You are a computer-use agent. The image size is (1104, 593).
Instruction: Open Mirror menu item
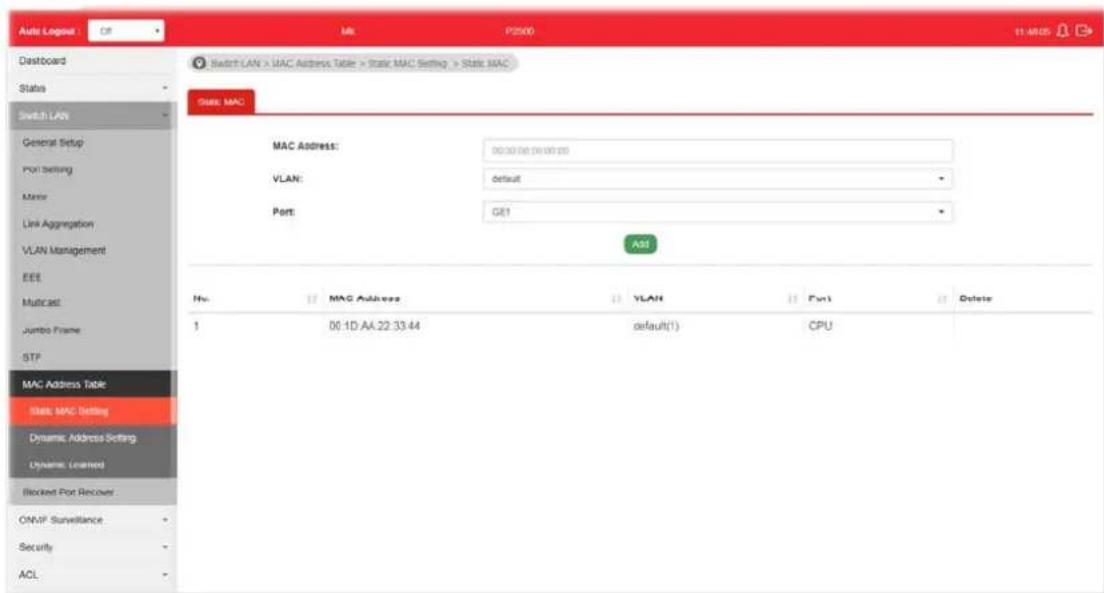(35, 197)
